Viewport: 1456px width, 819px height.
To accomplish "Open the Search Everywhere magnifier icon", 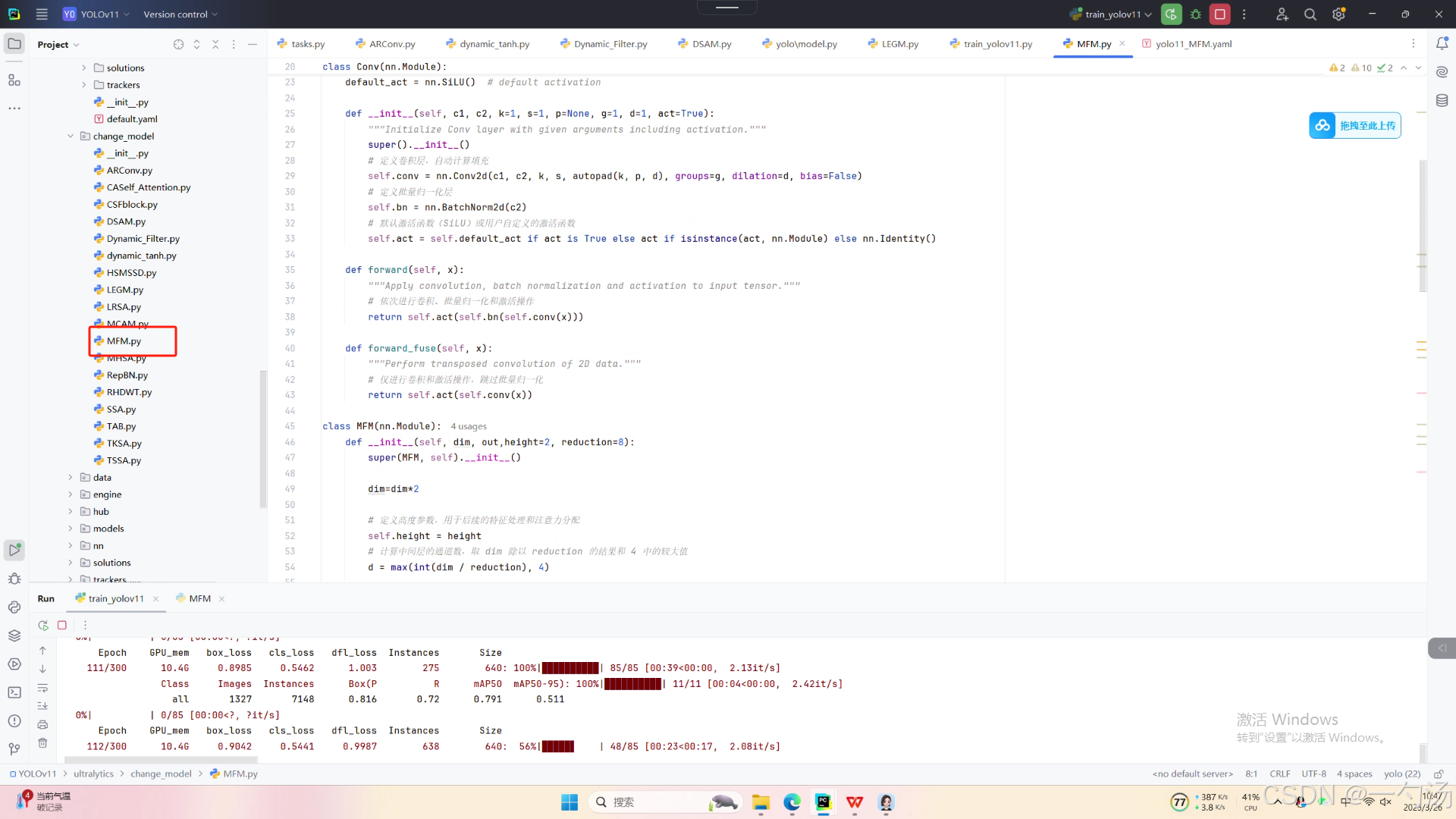I will pos(1310,14).
